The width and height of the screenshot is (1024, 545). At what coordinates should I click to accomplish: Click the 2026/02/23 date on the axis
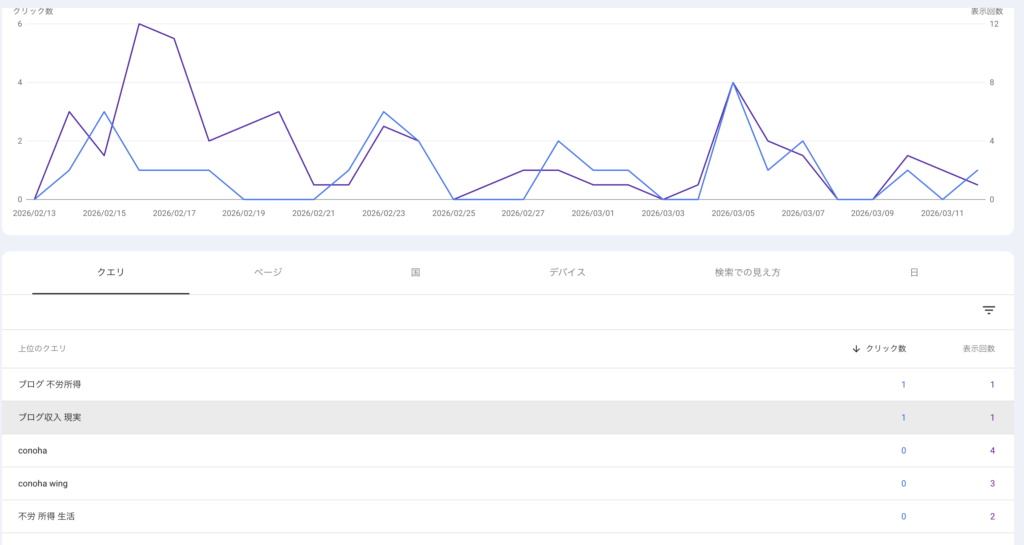pos(383,213)
